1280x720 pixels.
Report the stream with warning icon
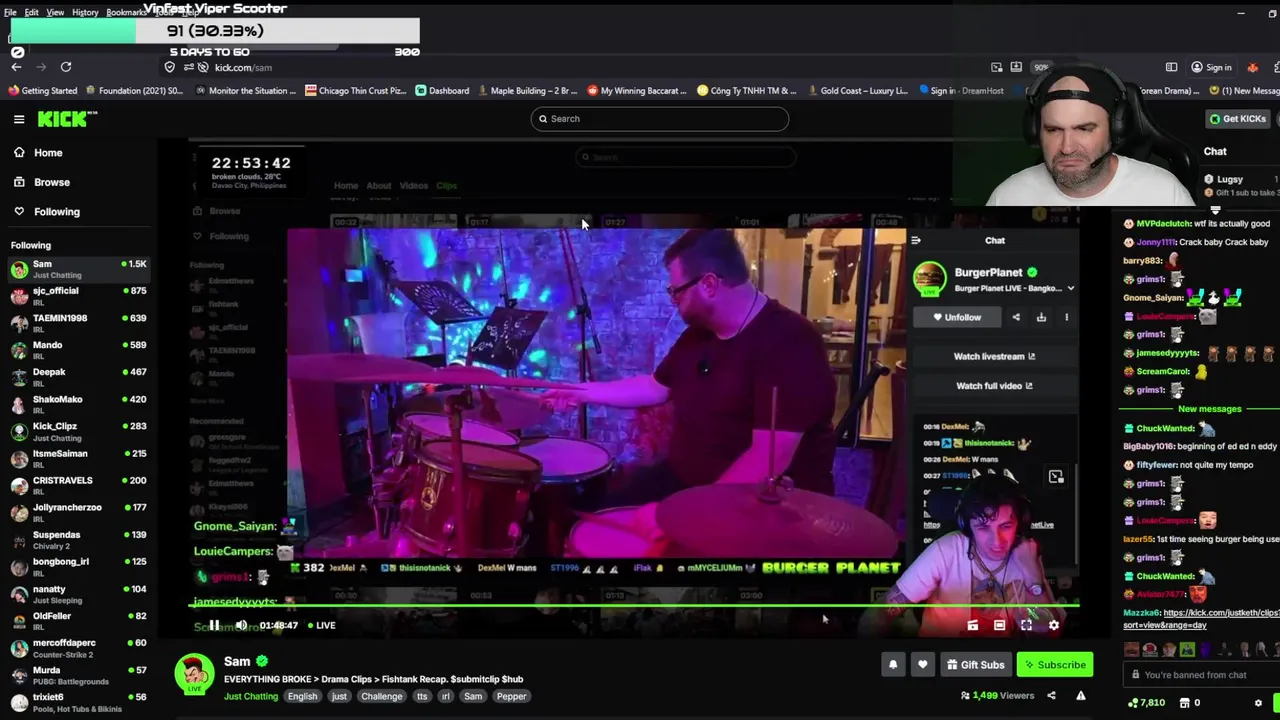coord(1080,696)
